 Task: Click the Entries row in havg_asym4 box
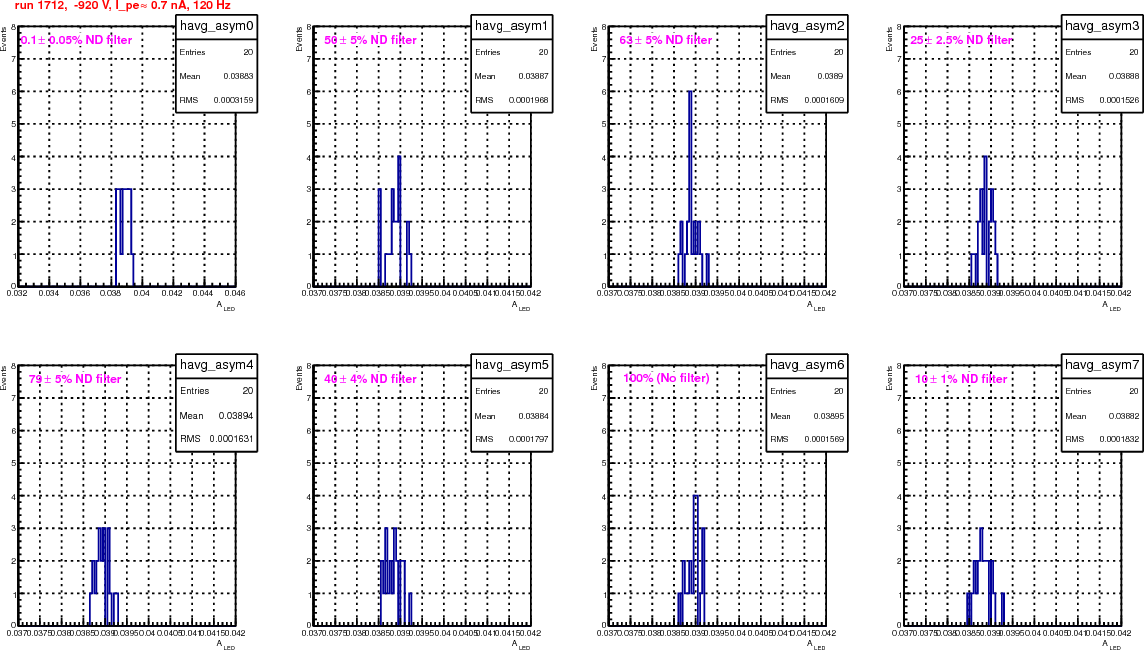(x=216, y=391)
